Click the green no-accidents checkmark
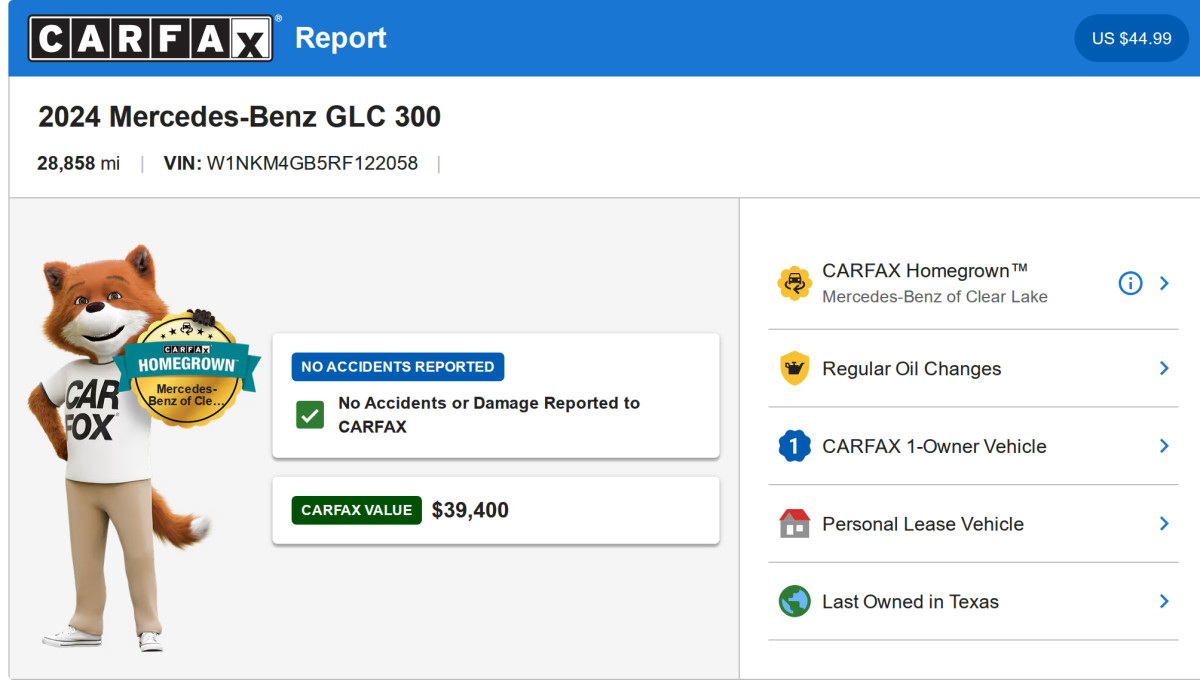Image resolution: width=1200 pixels, height=680 pixels. tap(310, 414)
